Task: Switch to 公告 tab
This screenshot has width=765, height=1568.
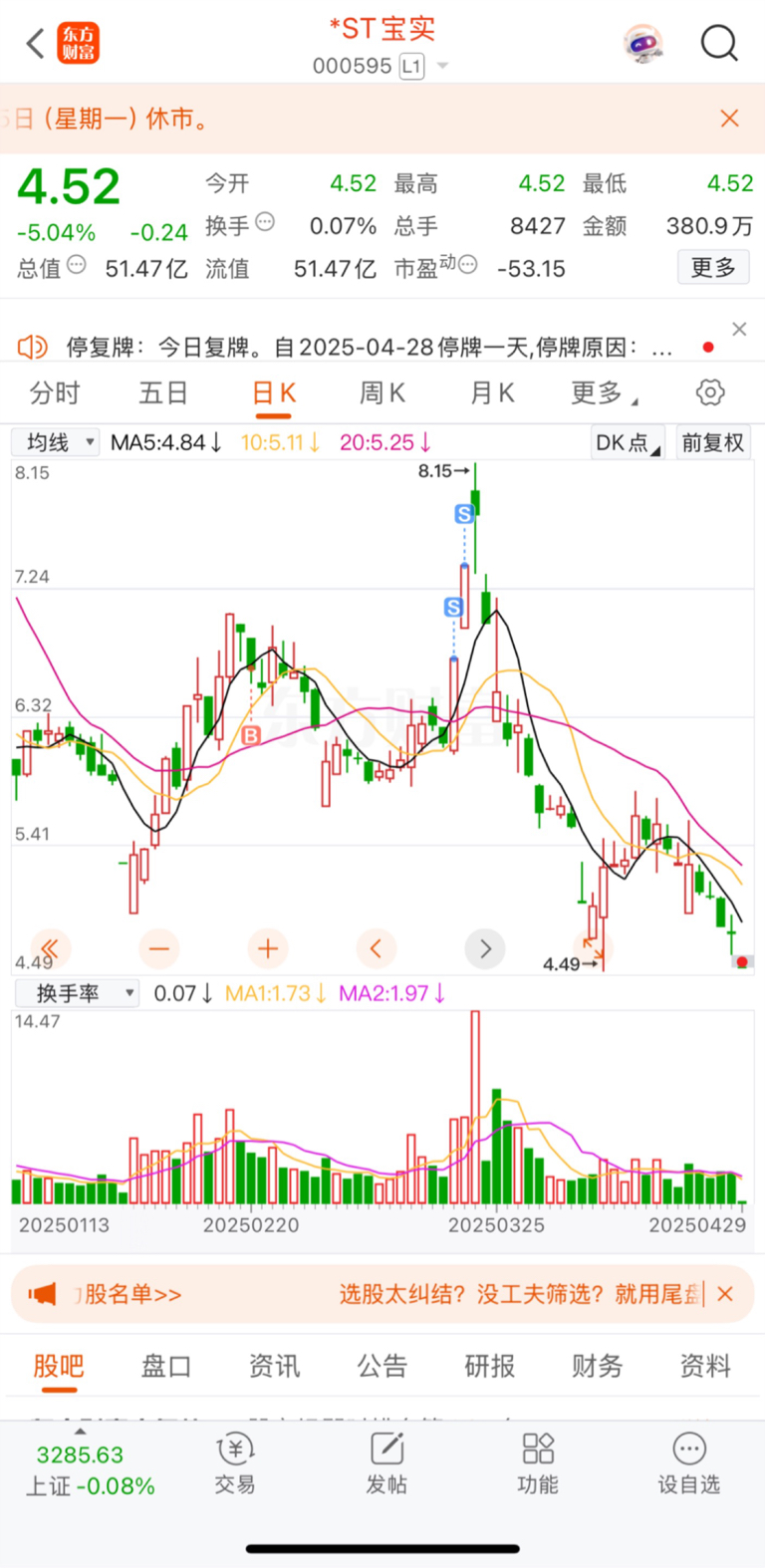Action: click(382, 1366)
